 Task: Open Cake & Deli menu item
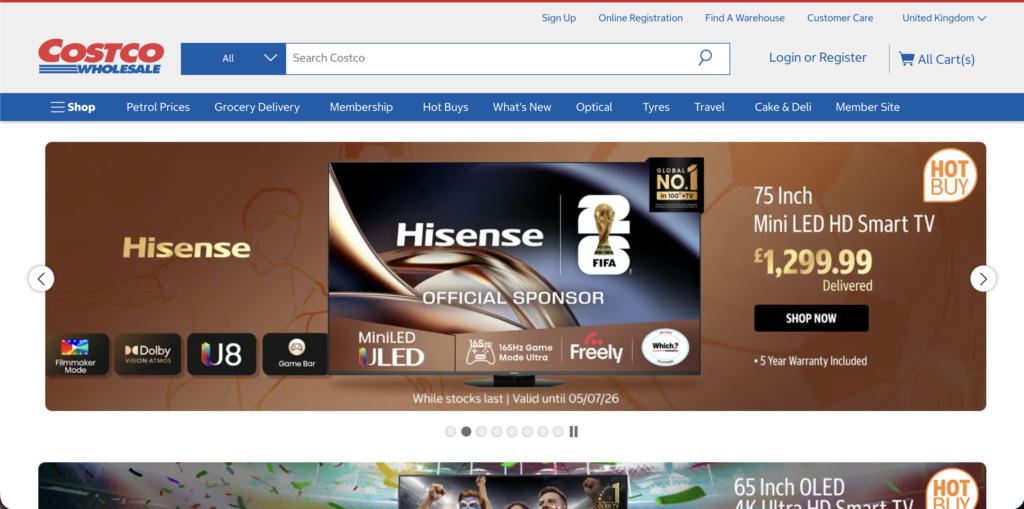point(783,107)
